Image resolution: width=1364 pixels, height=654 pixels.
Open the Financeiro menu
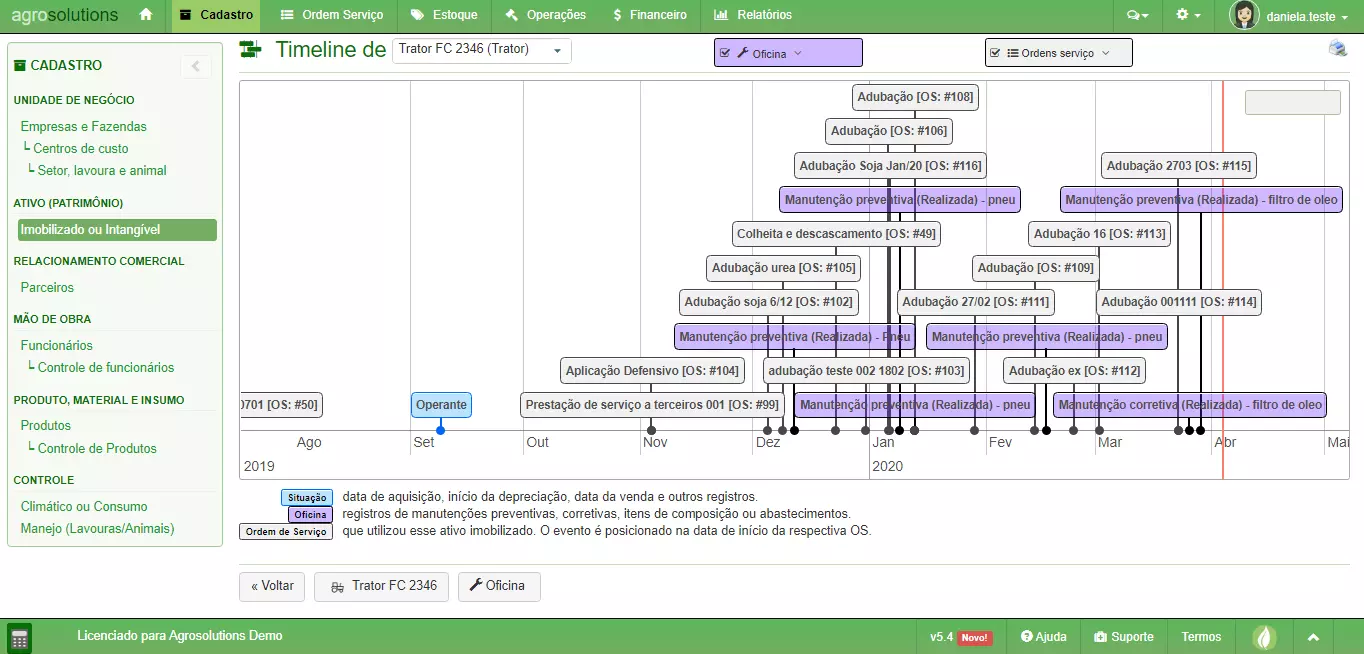[648, 15]
